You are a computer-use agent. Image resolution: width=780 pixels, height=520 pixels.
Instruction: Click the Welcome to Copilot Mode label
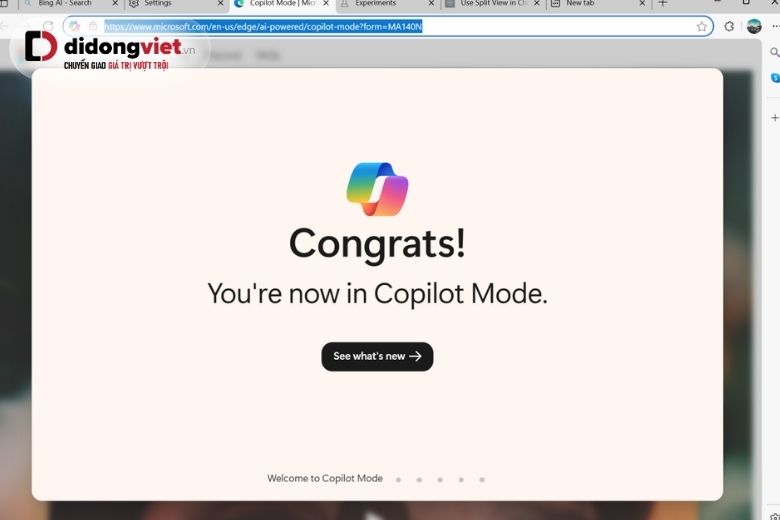(325, 478)
